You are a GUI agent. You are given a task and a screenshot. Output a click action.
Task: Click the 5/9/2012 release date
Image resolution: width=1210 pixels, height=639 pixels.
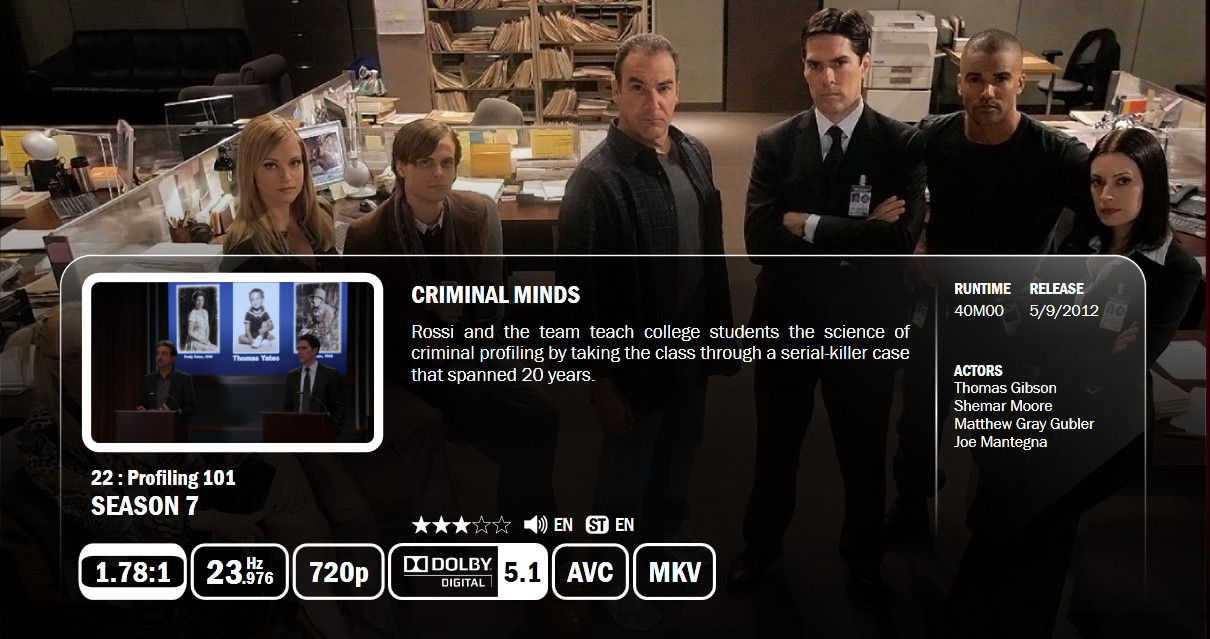1064,310
